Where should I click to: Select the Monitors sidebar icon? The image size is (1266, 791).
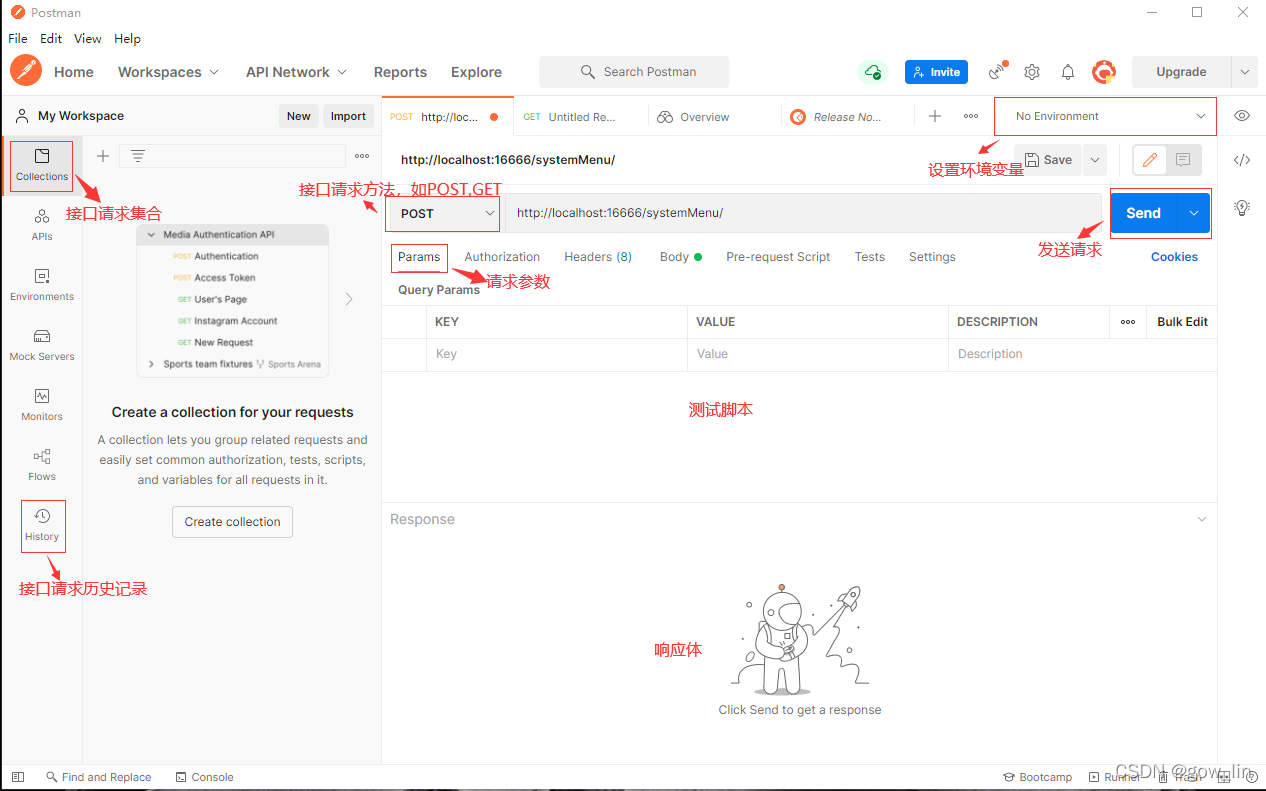tap(42, 404)
